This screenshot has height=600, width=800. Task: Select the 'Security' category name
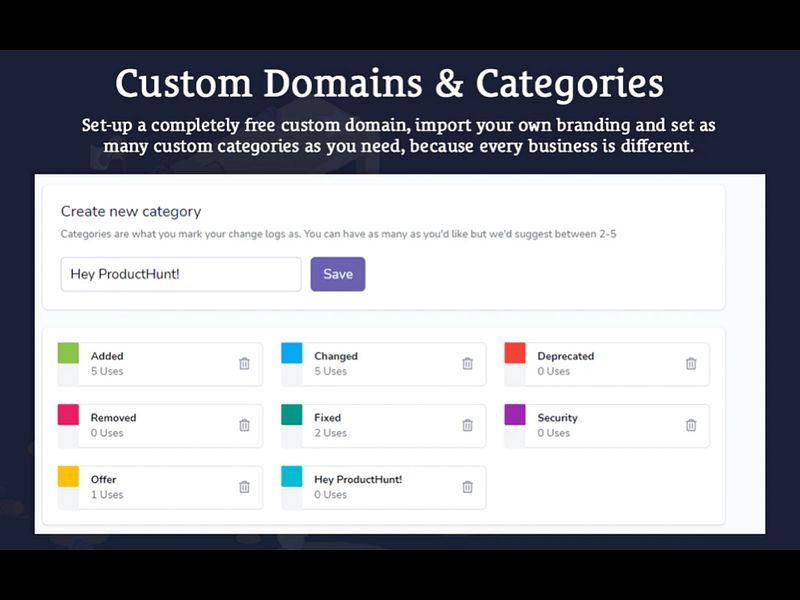(557, 418)
